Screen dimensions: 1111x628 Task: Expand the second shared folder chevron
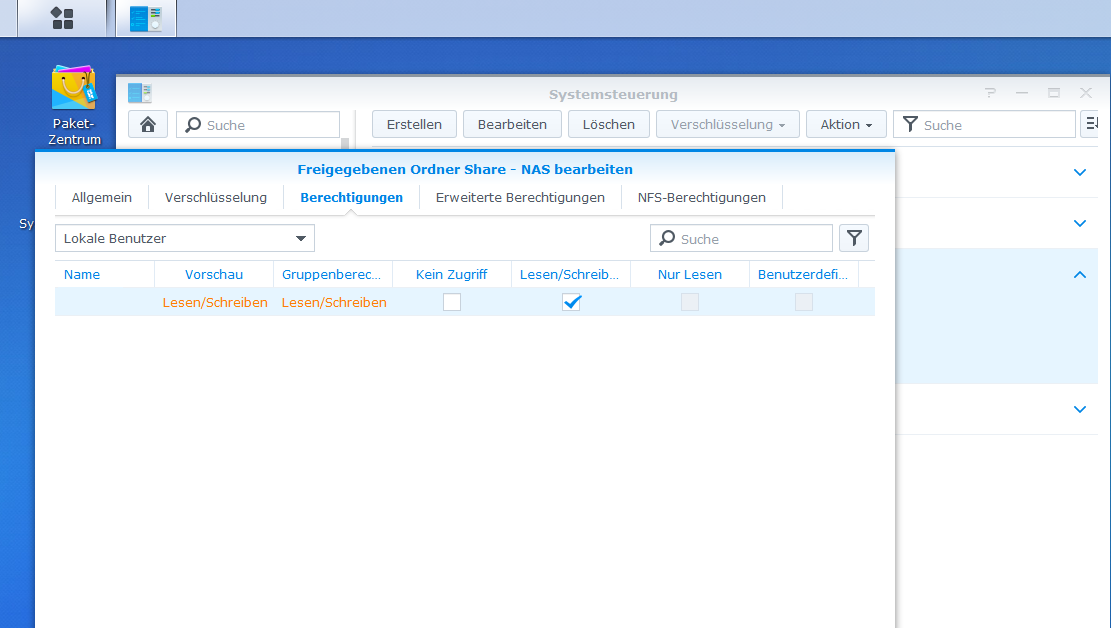click(1080, 223)
